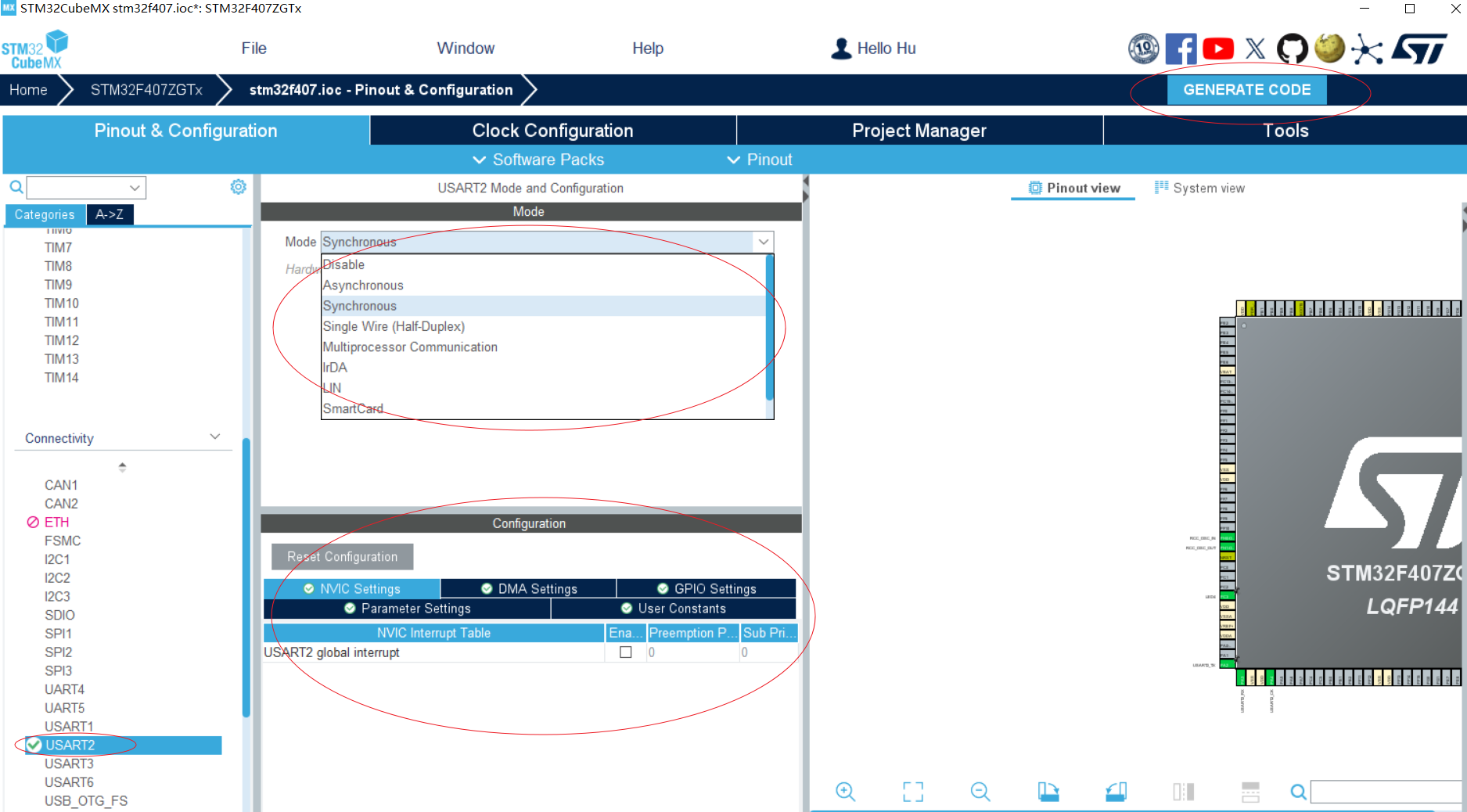Viewport: 1467px width, 812px height.
Task: Collapse the Connectivity category
Action: tap(215, 437)
